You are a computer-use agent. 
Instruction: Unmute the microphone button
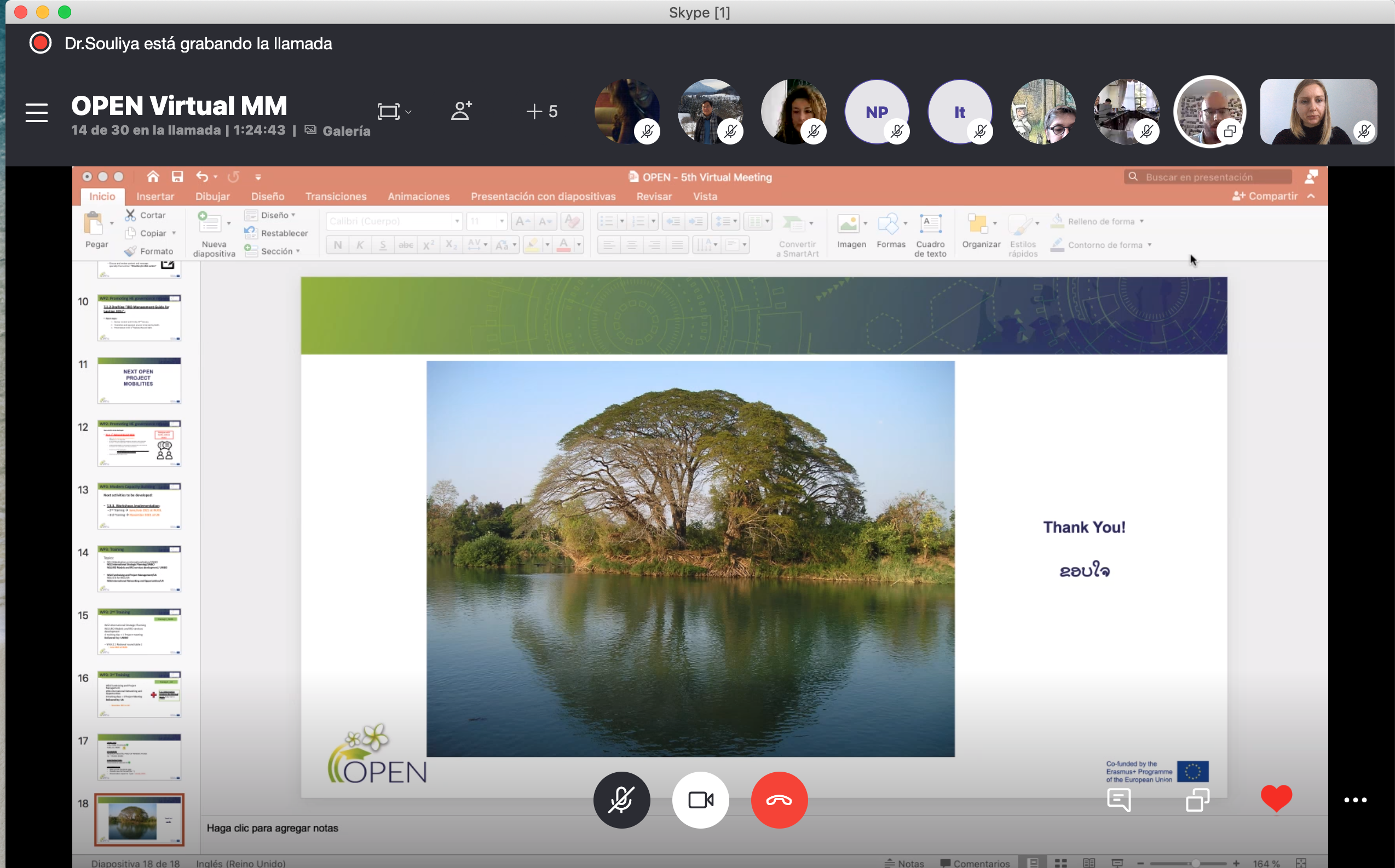(x=621, y=800)
